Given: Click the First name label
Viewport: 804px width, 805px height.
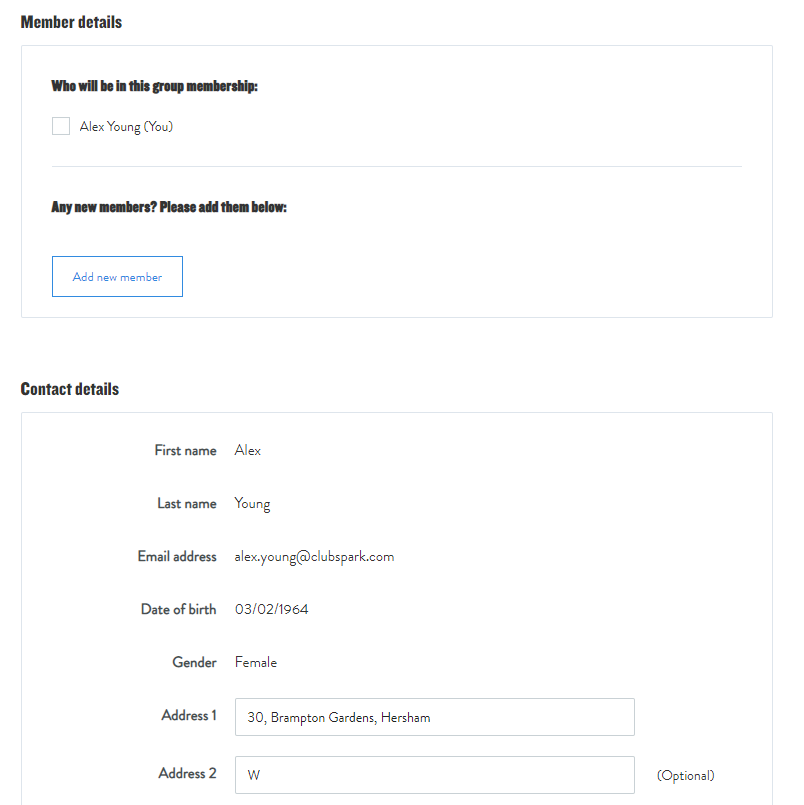Looking at the screenshot, I should tap(185, 451).
